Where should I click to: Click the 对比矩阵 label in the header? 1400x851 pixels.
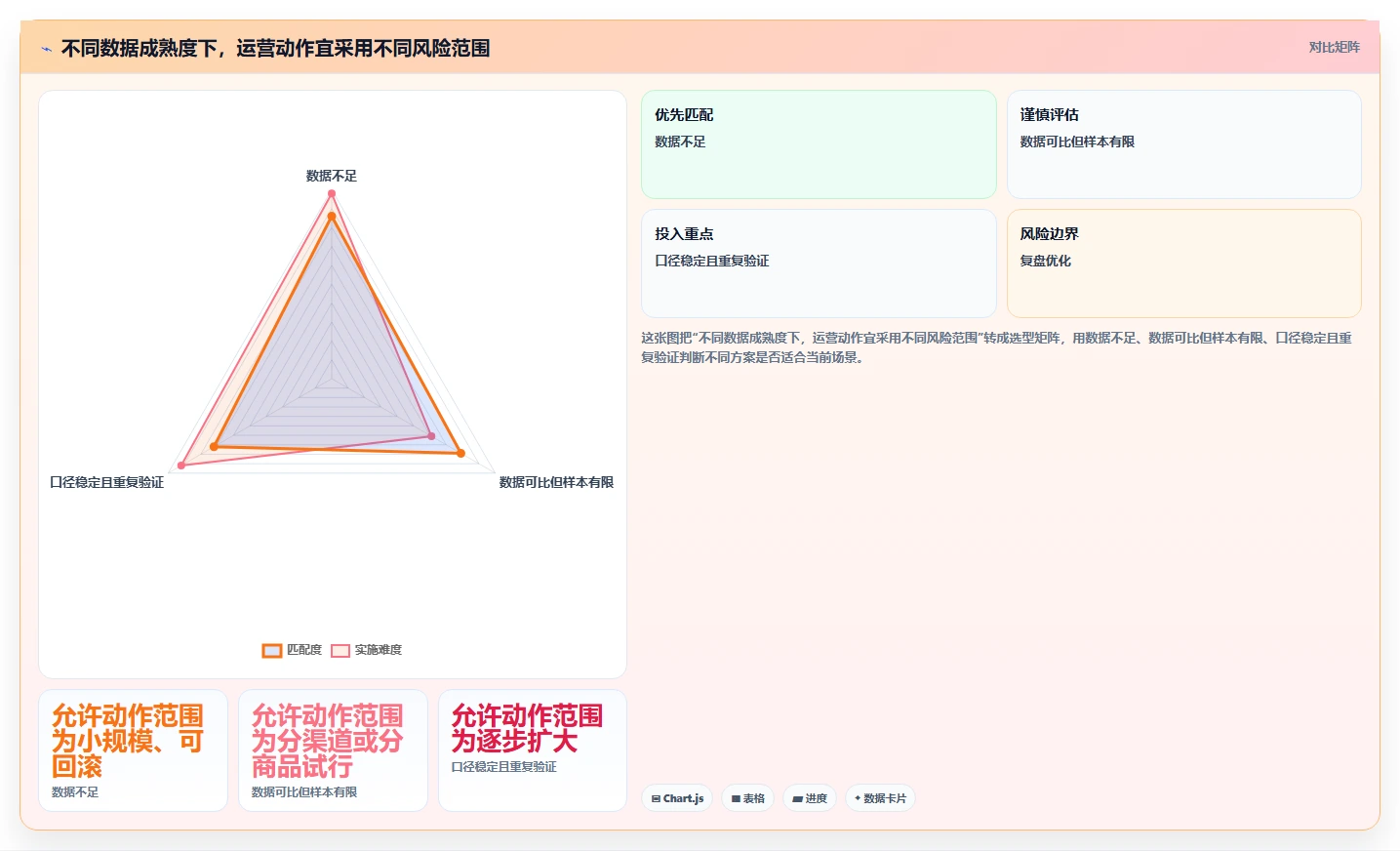pos(1334,47)
